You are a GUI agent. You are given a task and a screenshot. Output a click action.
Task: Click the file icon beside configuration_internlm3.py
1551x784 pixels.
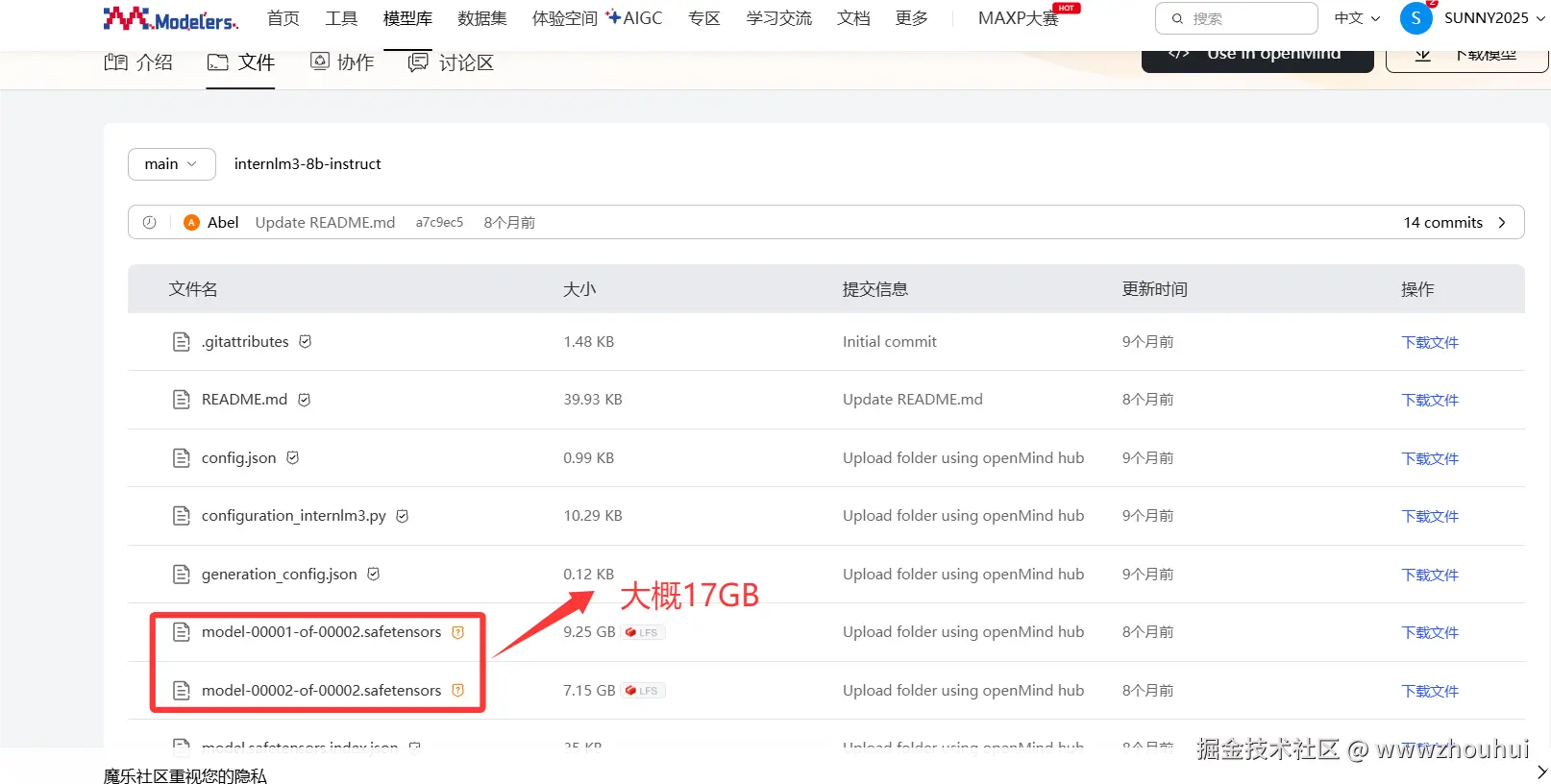click(181, 516)
